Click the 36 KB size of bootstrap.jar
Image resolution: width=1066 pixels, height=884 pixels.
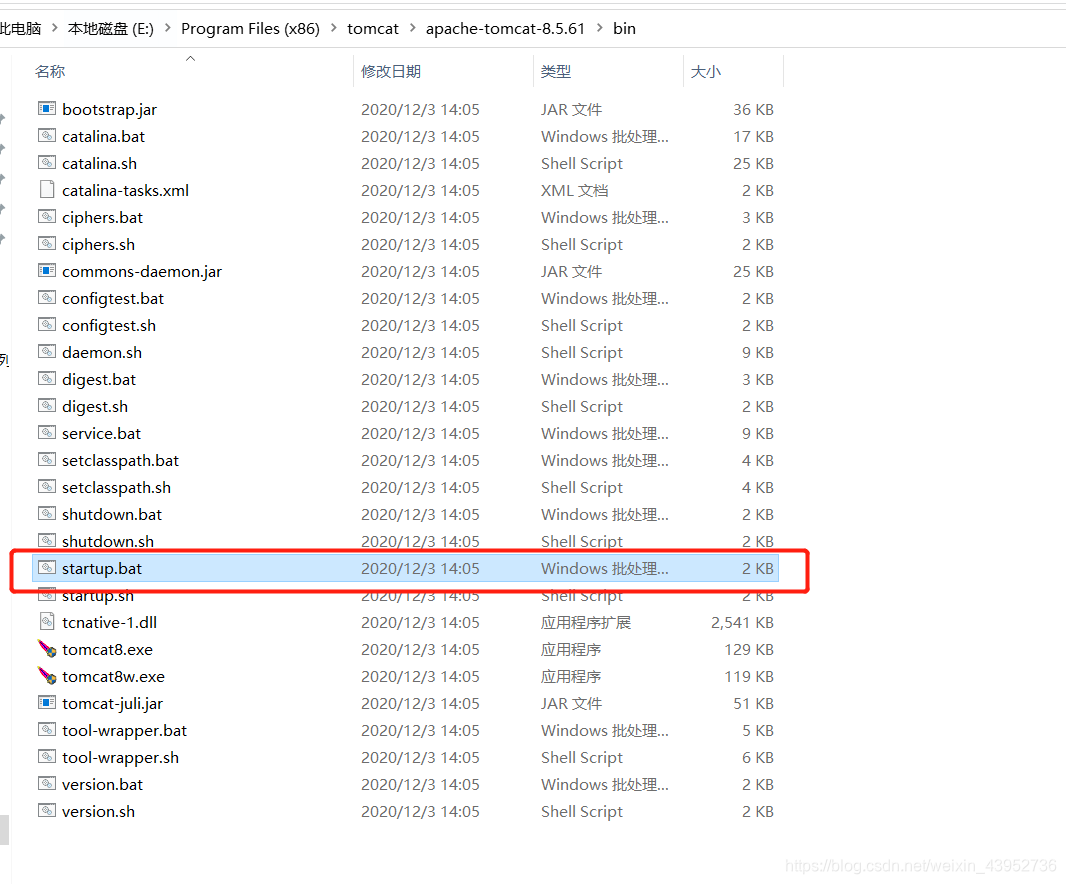click(753, 109)
